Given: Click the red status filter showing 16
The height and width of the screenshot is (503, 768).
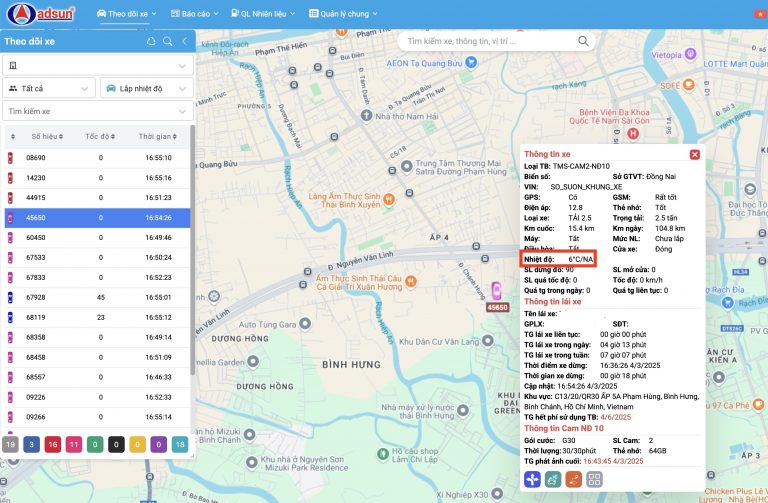Looking at the screenshot, I should tap(52, 443).
